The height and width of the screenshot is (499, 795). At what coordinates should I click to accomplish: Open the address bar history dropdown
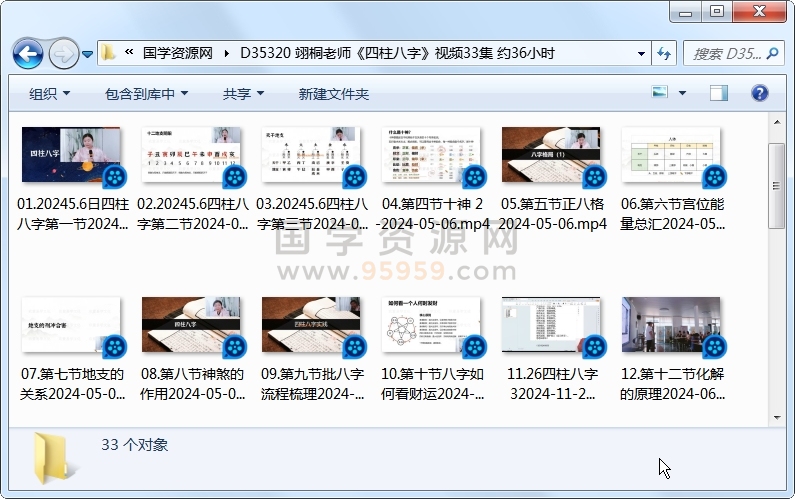coord(641,53)
